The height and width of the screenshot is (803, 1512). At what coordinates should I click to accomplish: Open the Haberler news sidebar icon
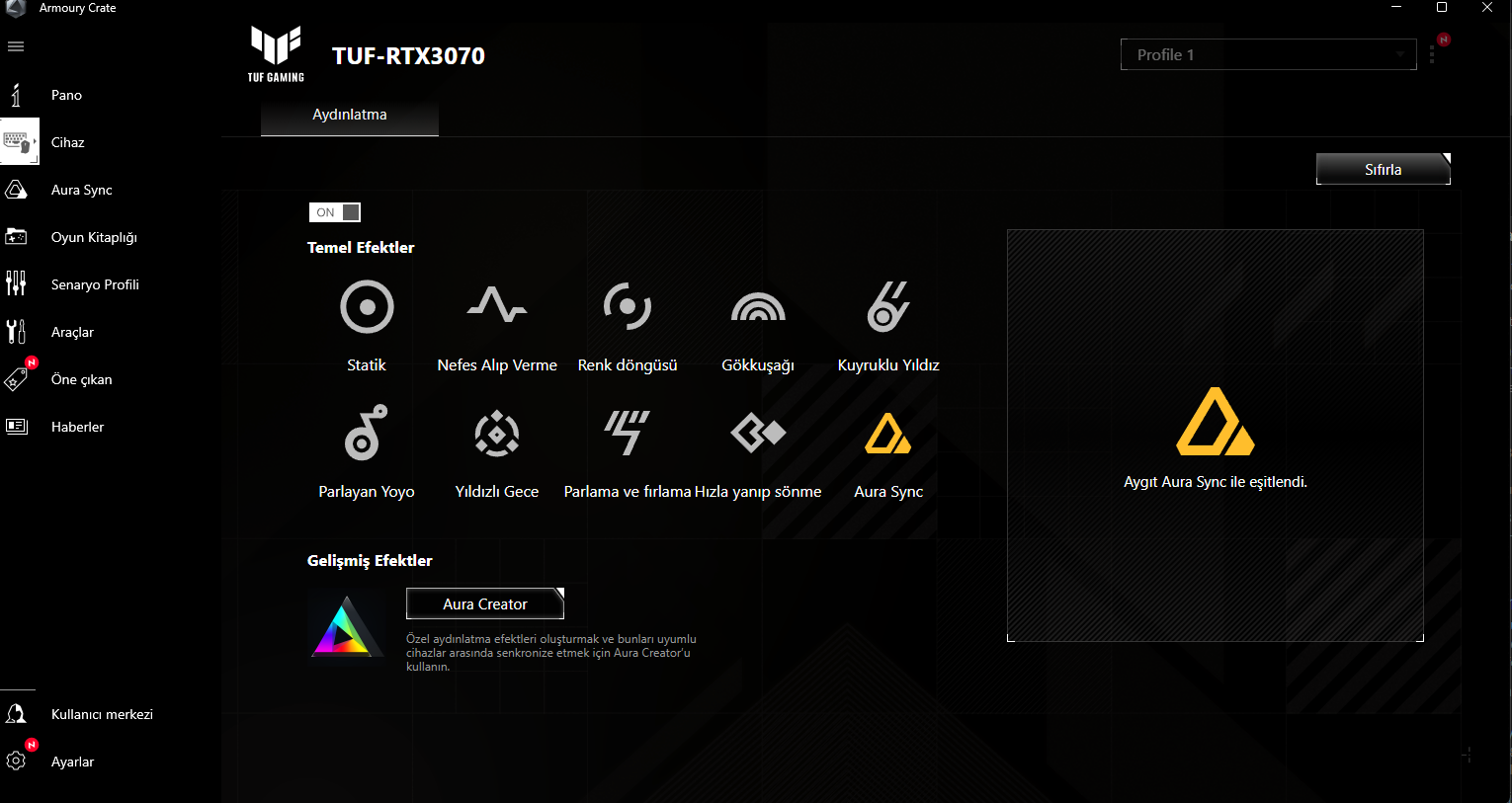(x=16, y=427)
